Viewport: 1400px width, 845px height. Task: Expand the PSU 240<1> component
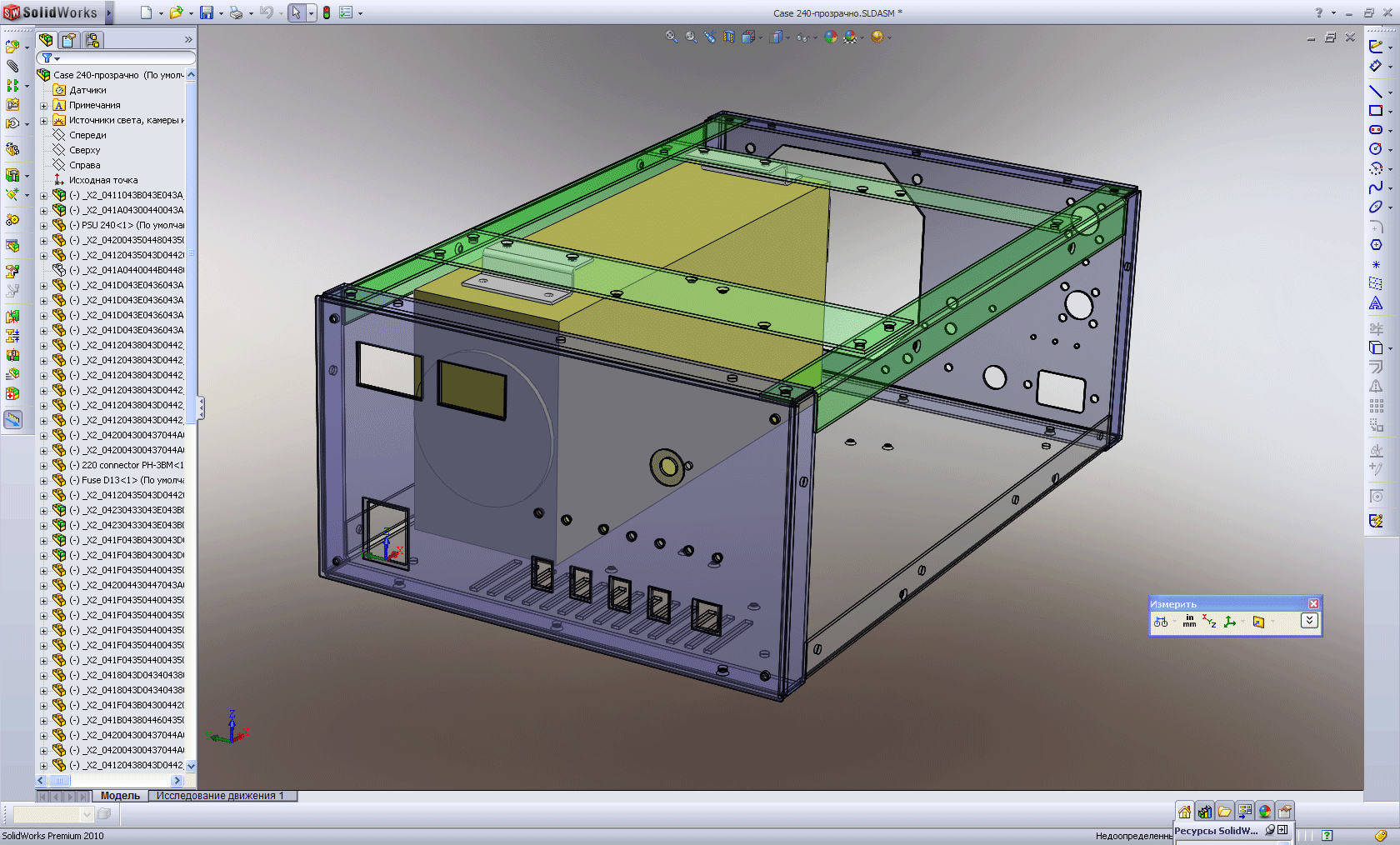click(x=44, y=226)
